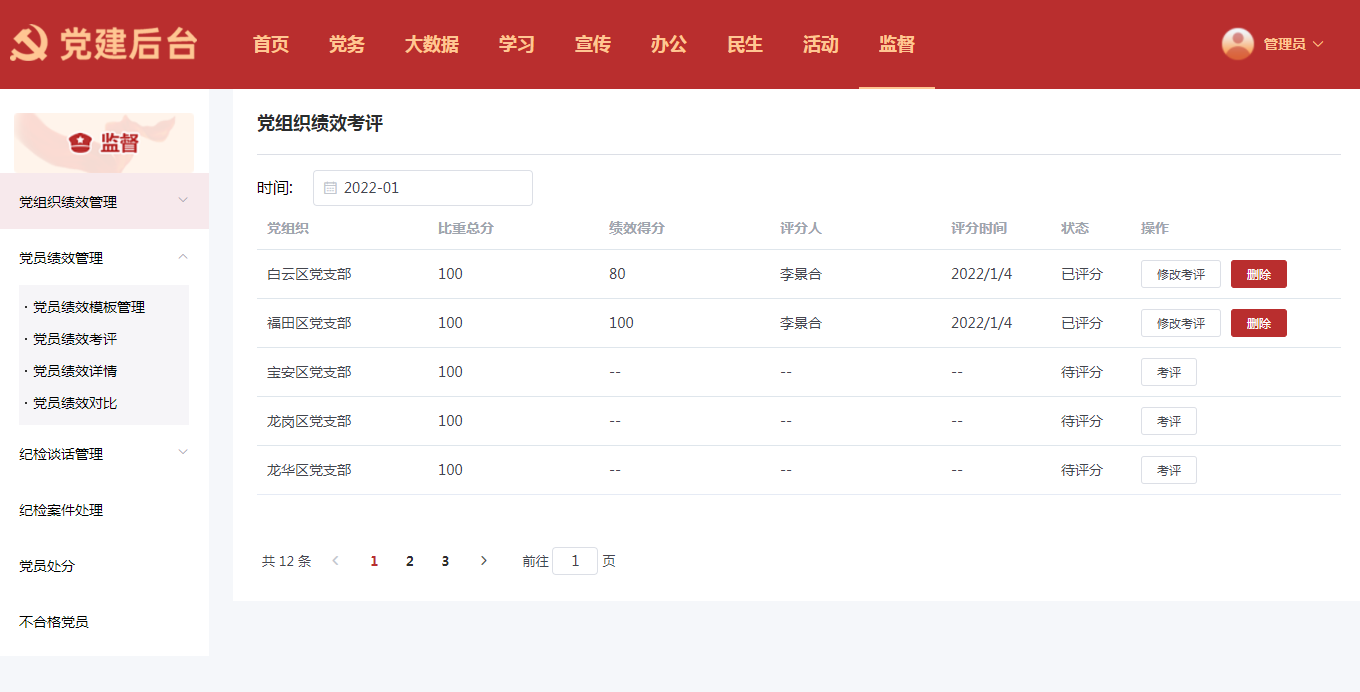The image size is (1360, 692).
Task: Open the 管理员 dropdown arrow
Action: point(1317,44)
